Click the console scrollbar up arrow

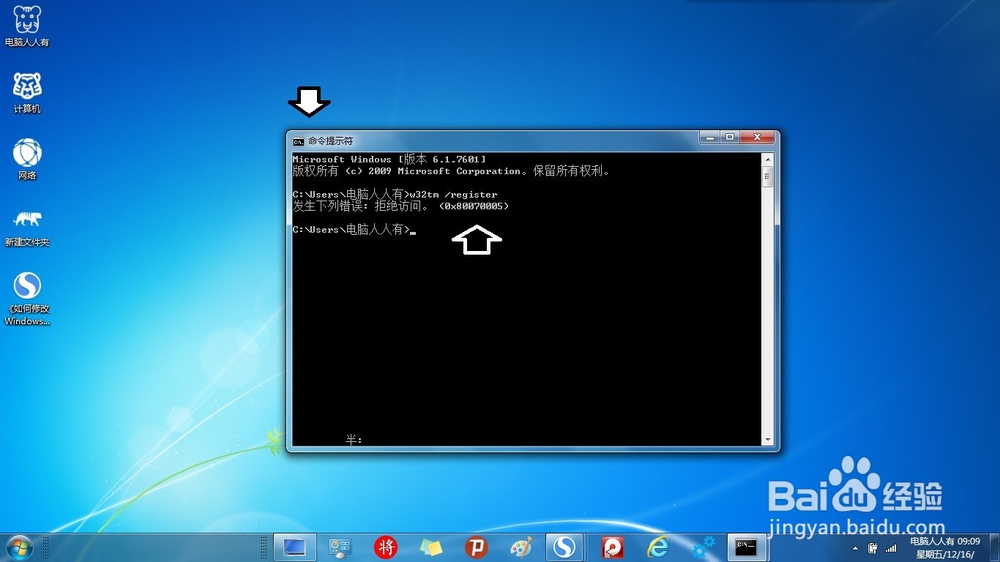click(x=768, y=159)
